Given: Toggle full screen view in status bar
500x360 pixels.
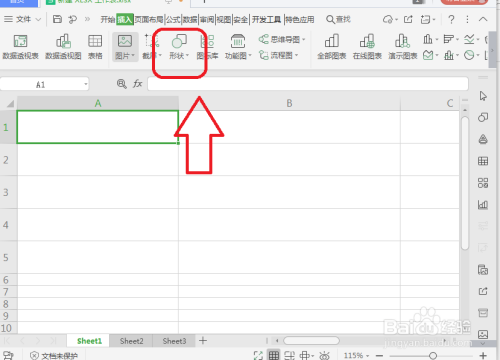Looking at the screenshot, I should [x=258, y=355].
